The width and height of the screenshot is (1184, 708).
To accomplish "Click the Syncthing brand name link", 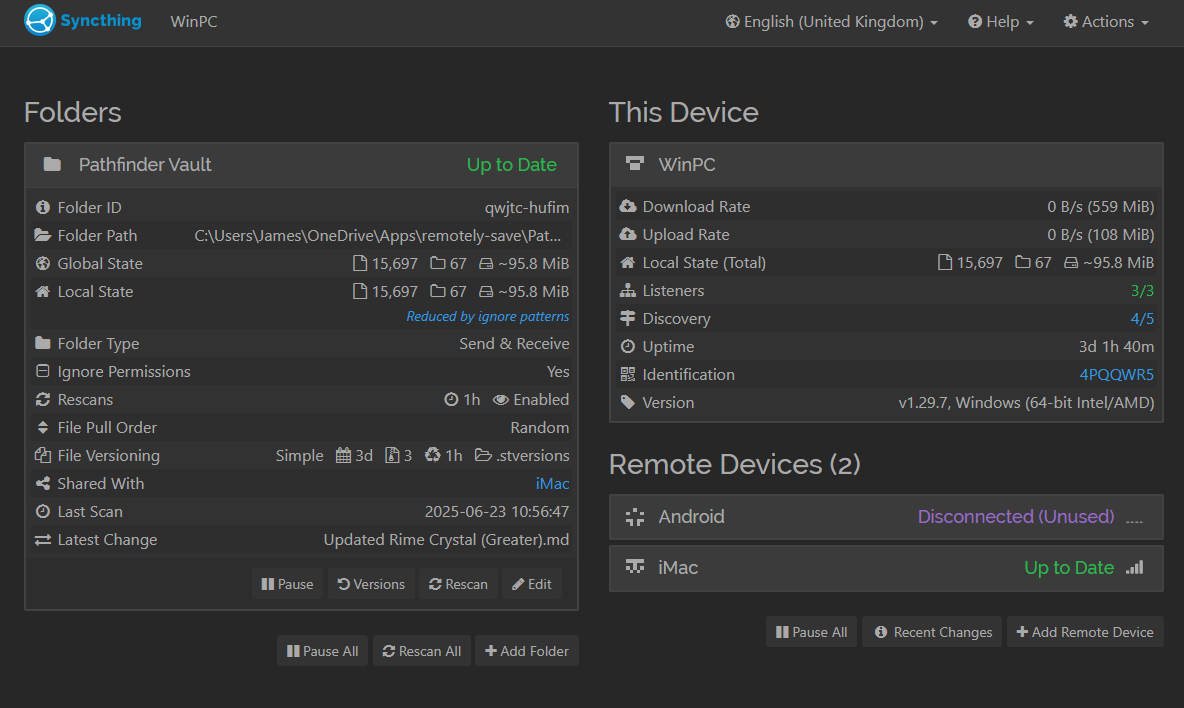I will pos(100,20).
